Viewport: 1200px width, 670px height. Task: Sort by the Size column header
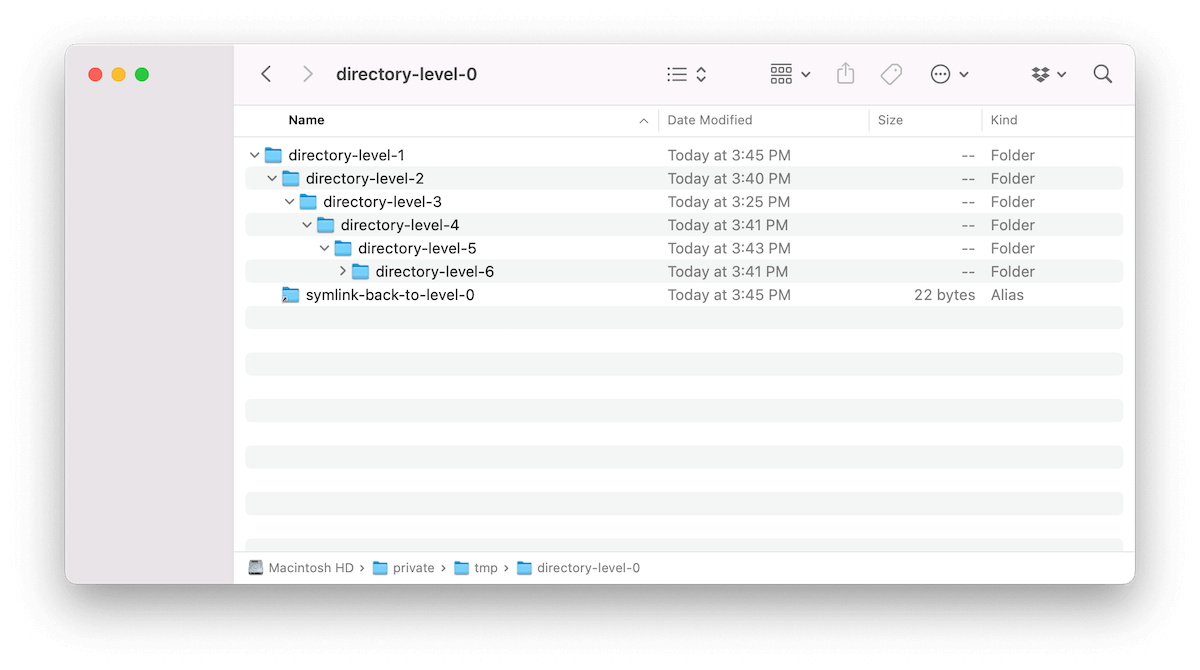[890, 120]
